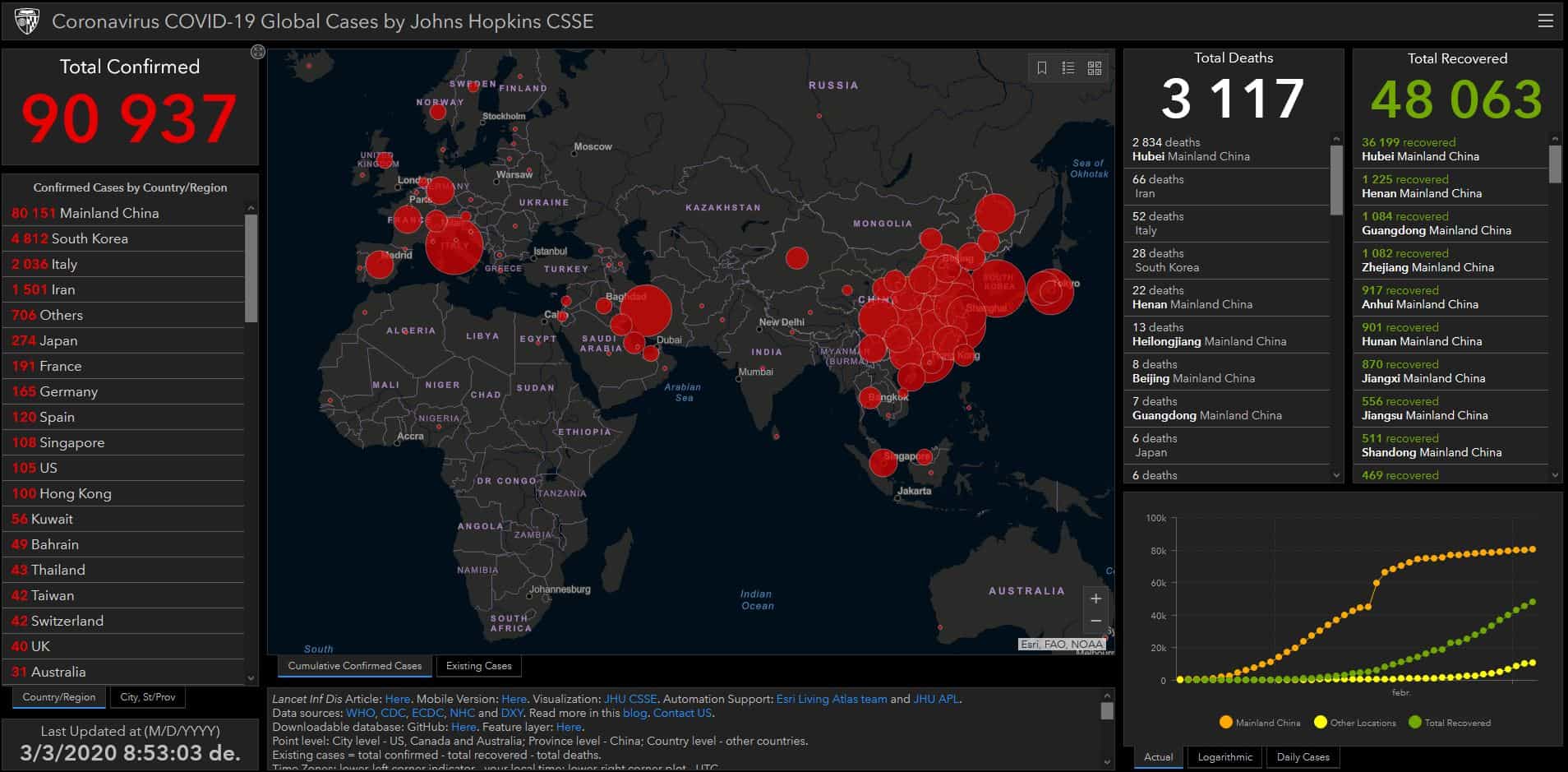
Task: Click Iran red case circle on map
Action: pyautogui.click(x=646, y=312)
